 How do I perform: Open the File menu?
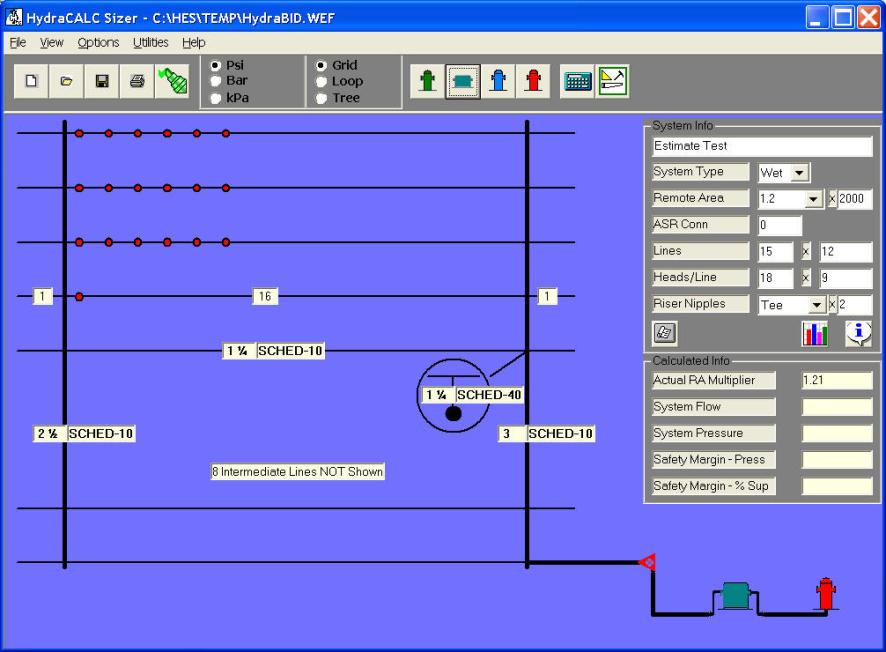[18, 42]
